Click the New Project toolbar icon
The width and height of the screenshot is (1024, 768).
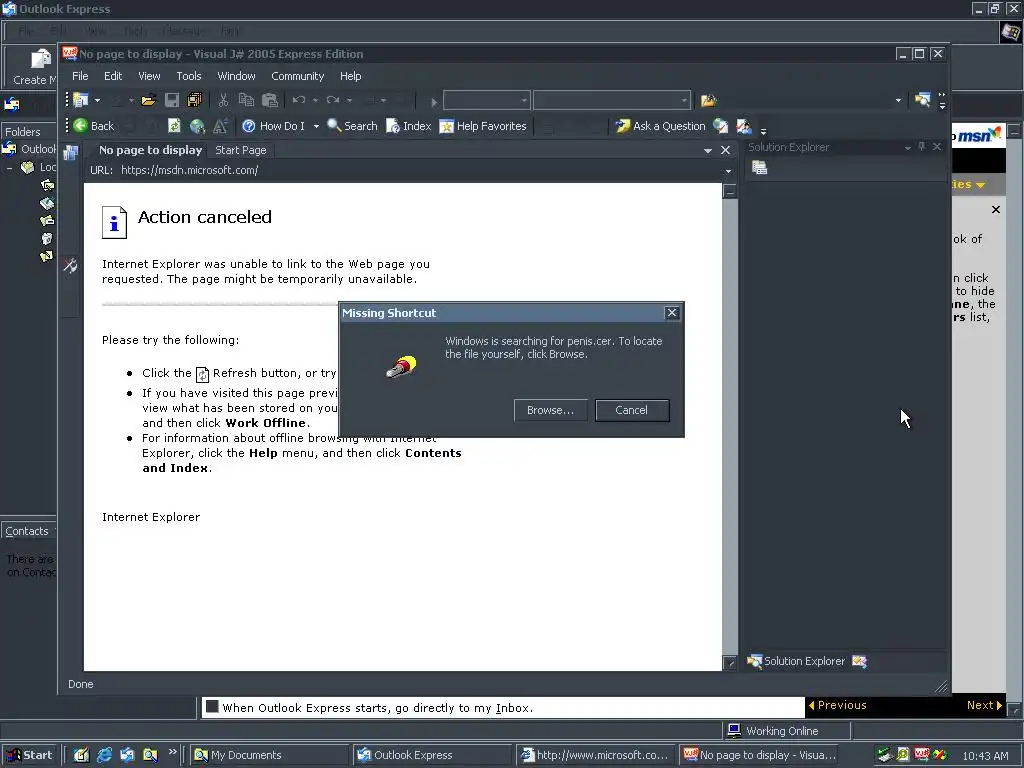[x=81, y=100]
